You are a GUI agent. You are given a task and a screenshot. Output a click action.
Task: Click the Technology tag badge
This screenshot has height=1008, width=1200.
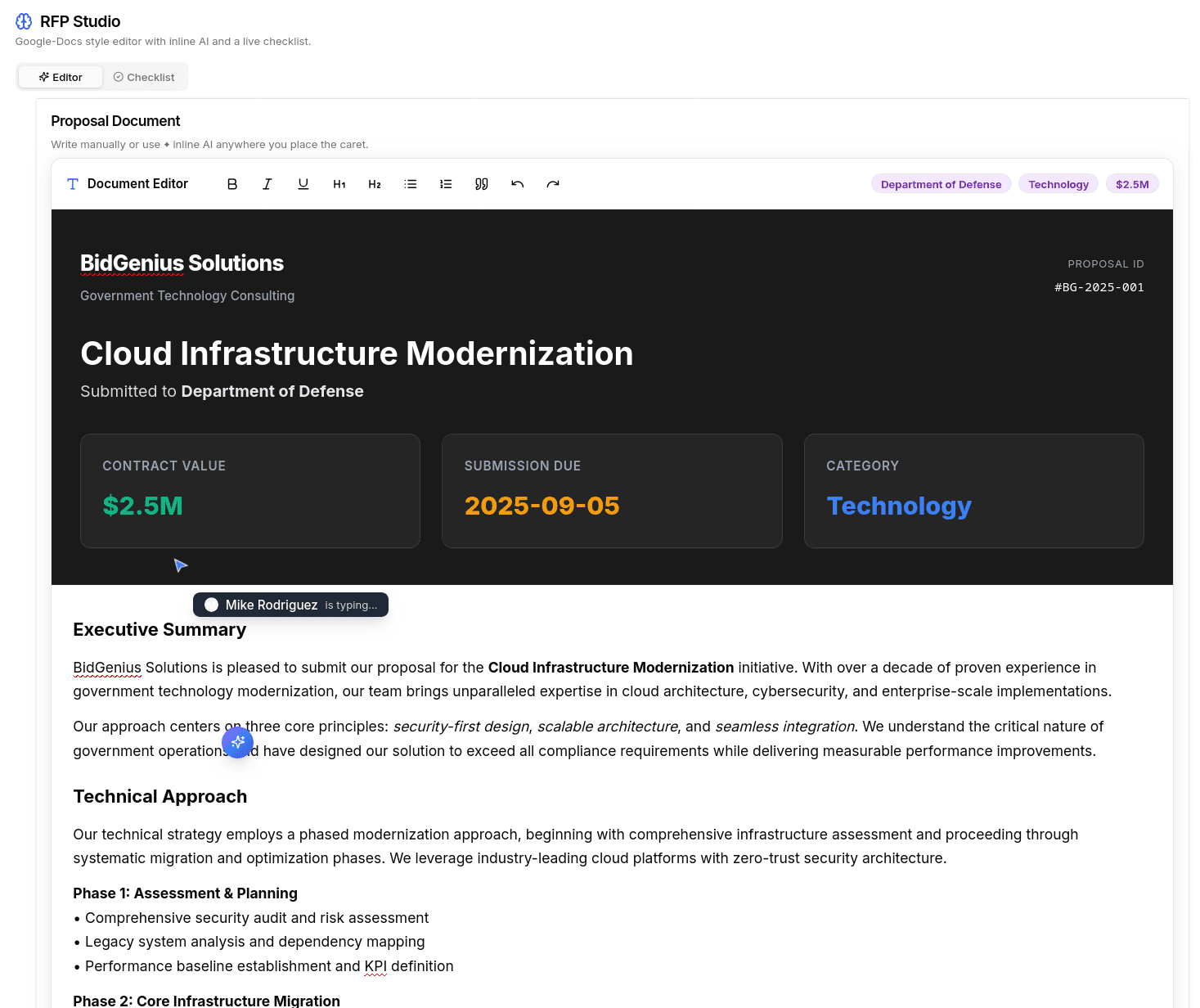click(1058, 184)
